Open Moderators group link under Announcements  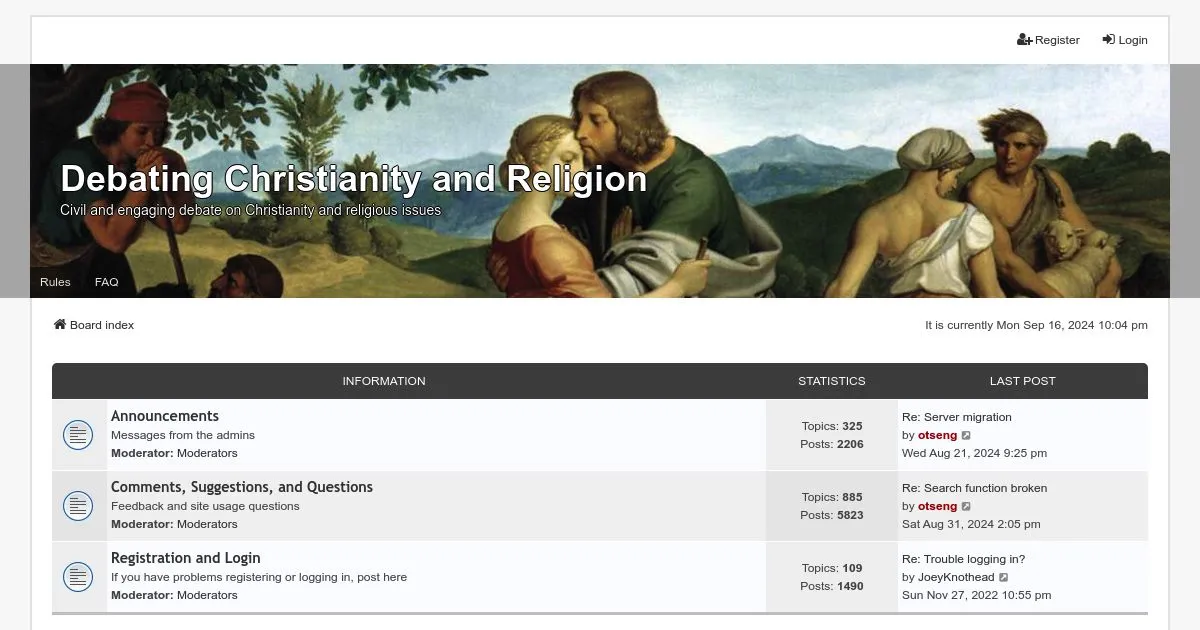(207, 453)
